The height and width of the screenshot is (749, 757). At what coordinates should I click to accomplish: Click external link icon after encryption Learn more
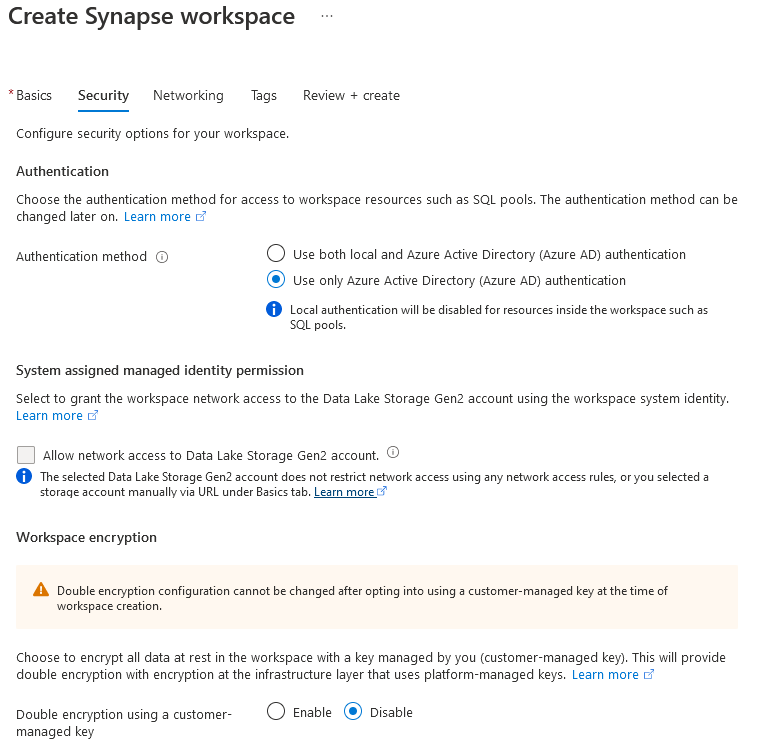[649, 674]
